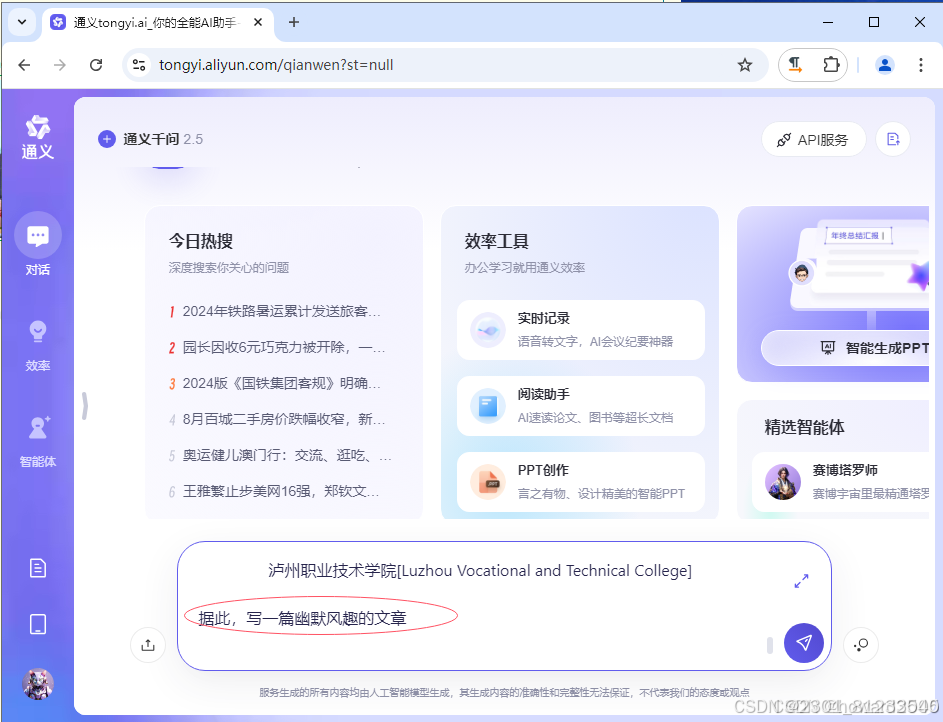
Task: Open the 智能体 agents section
Action: pyautogui.click(x=37, y=442)
